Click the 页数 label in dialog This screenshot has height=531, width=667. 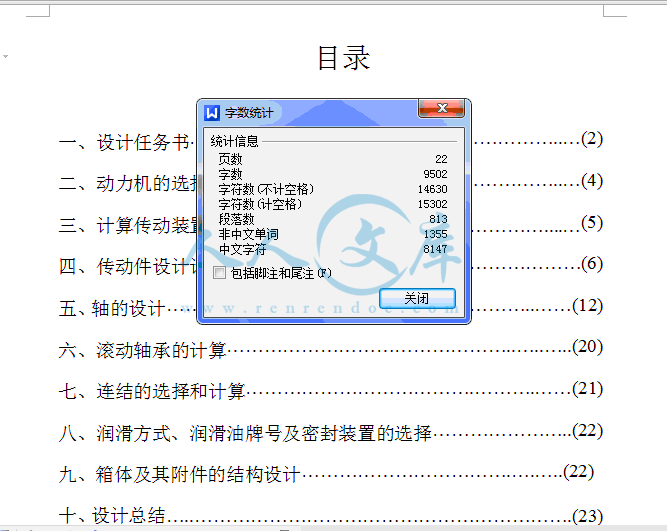(230, 159)
